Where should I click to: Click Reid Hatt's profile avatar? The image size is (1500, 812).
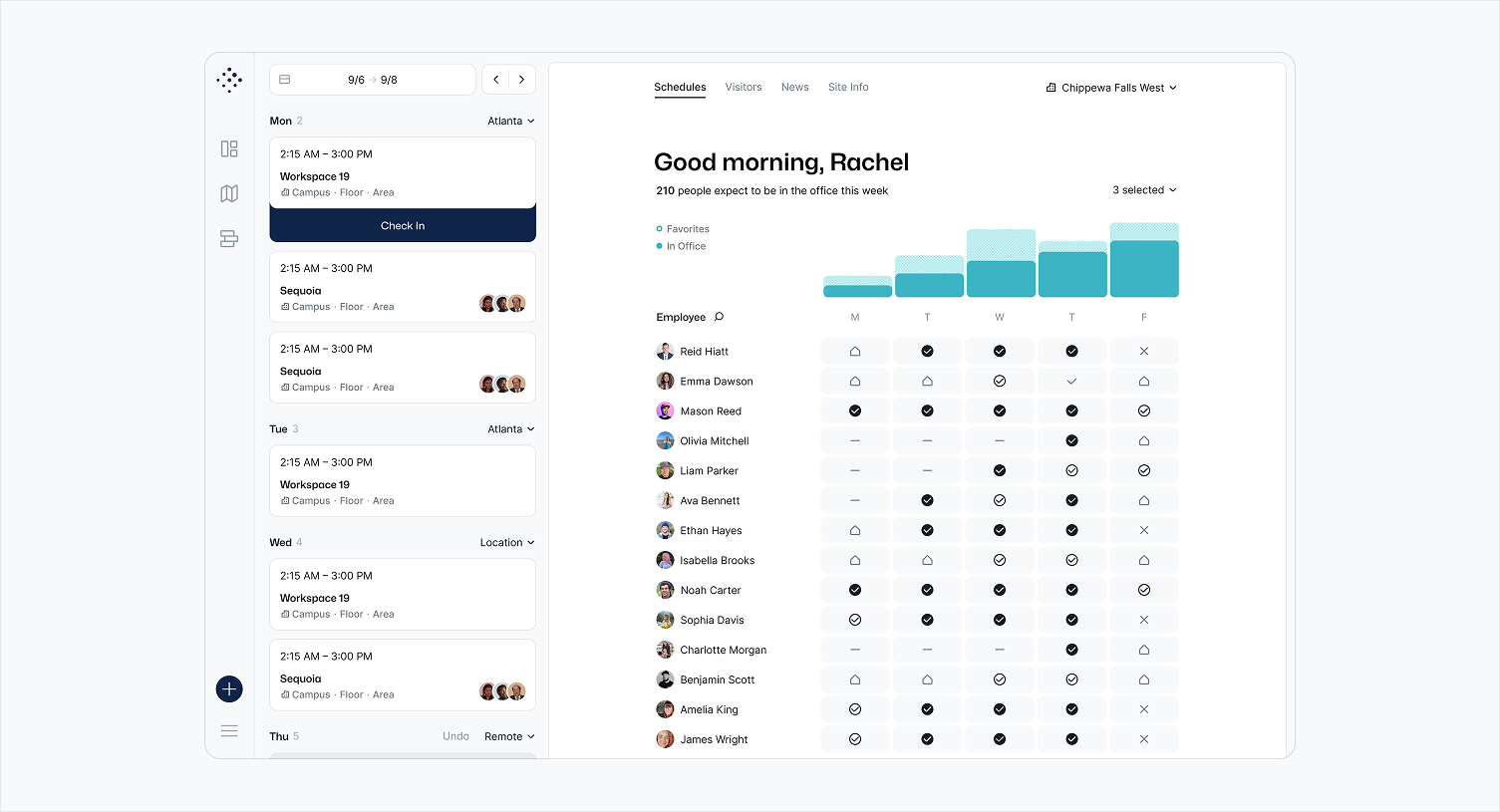click(x=665, y=351)
